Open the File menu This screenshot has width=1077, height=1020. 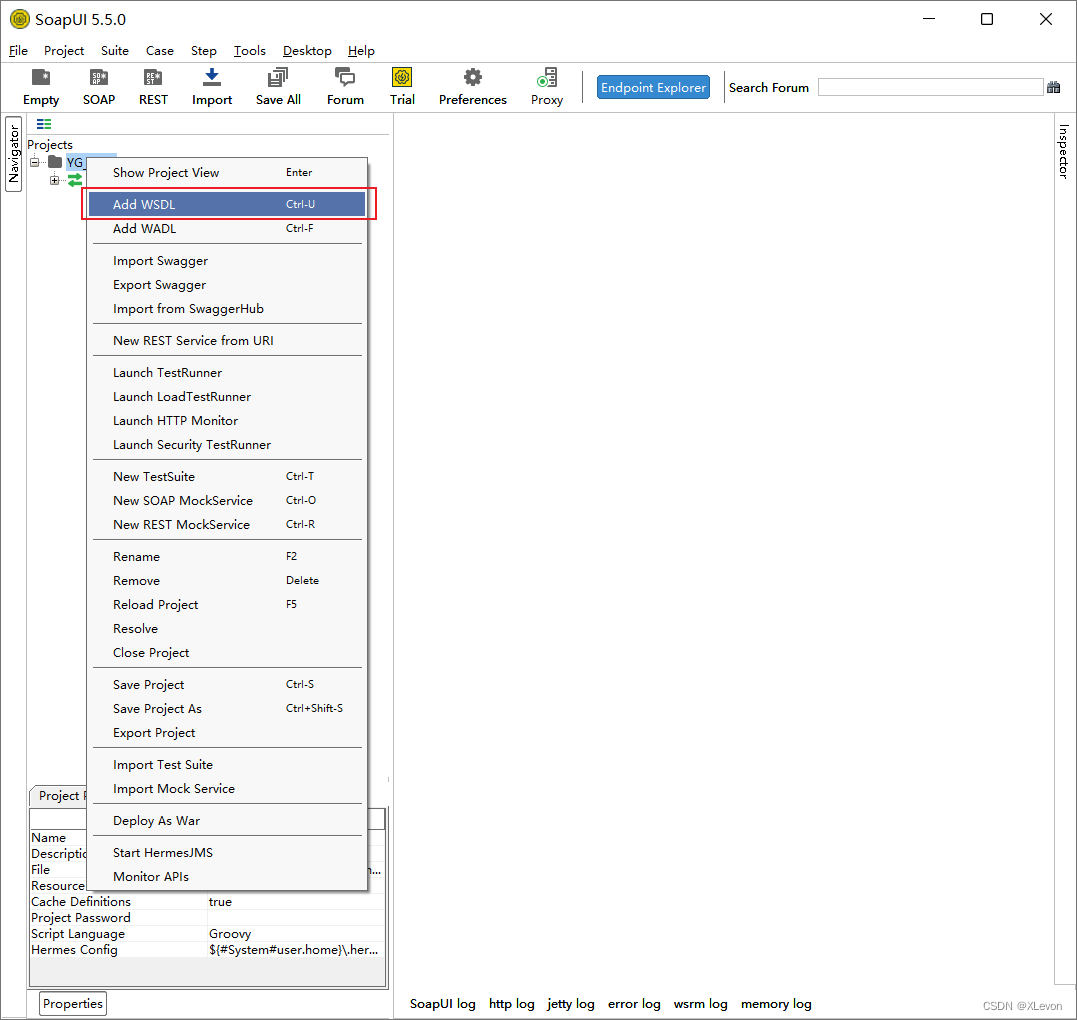[19, 51]
